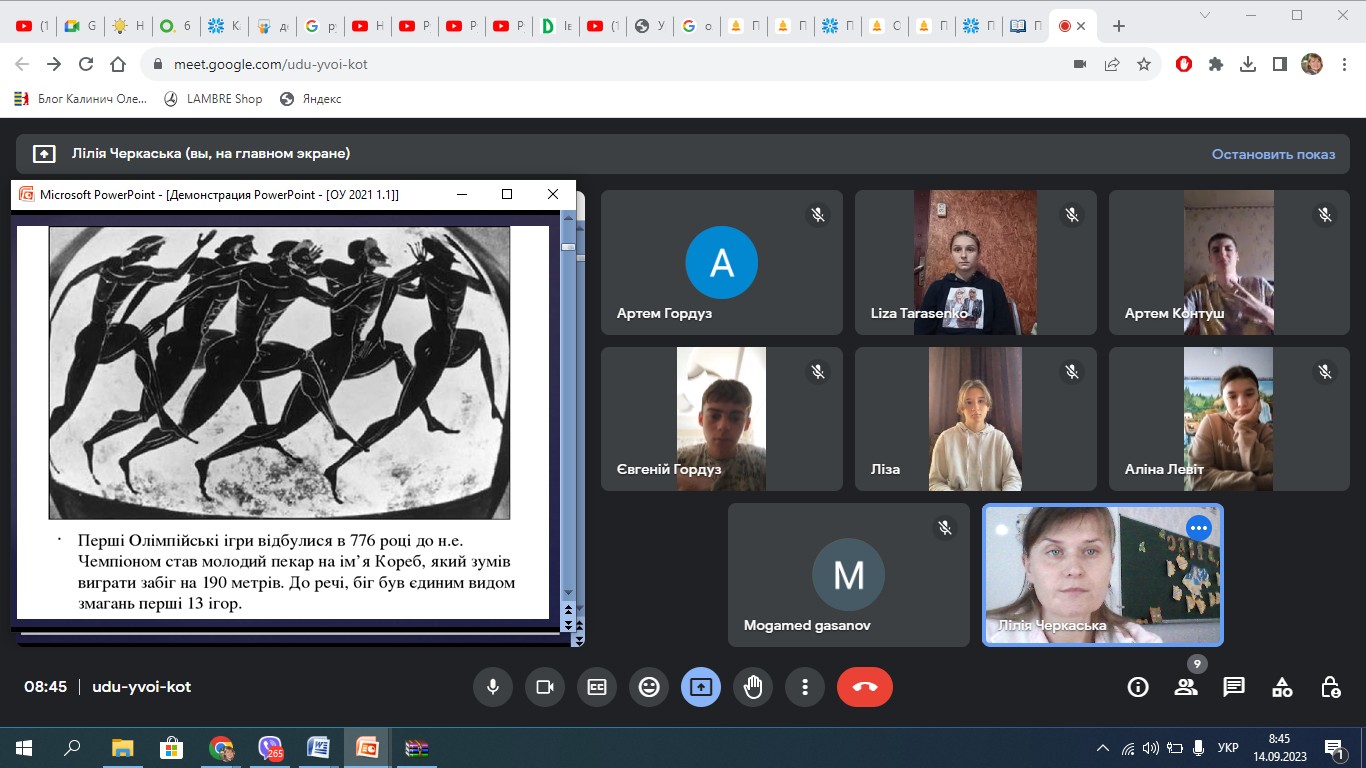
Task: Click the Артем Гордуз avatar
Action: (x=721, y=263)
